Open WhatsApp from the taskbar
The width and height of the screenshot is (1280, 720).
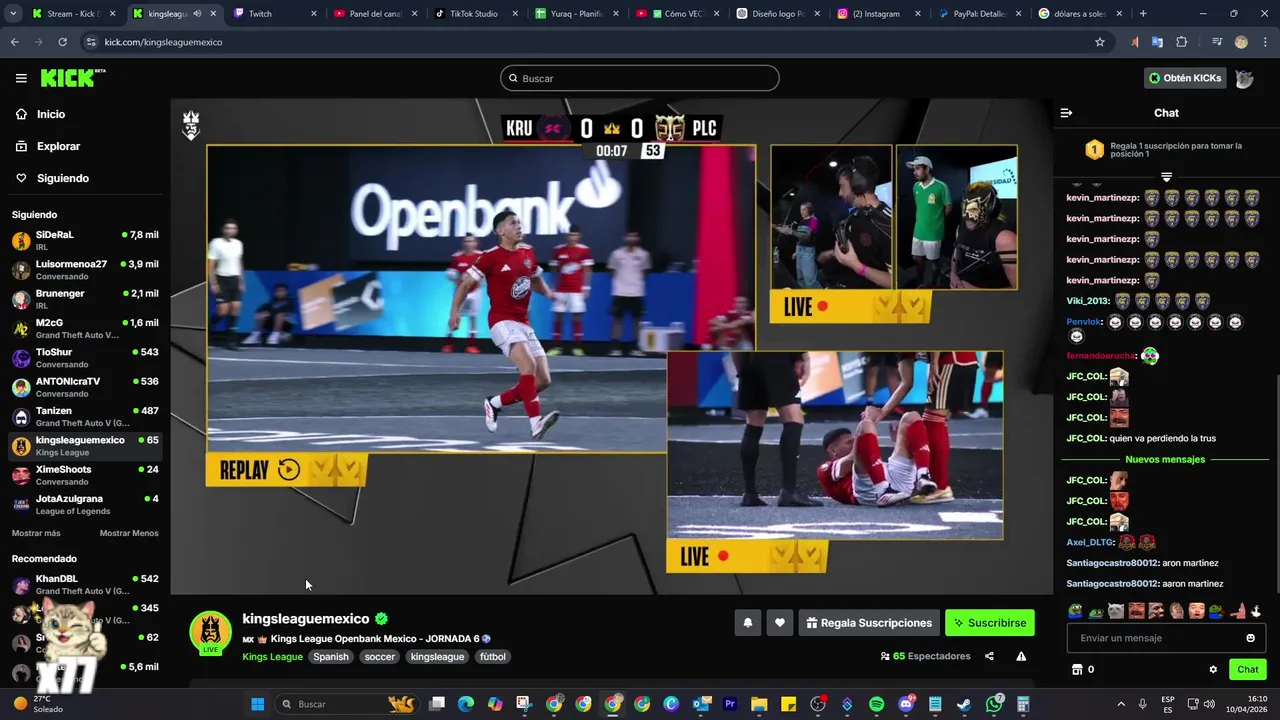tap(994, 704)
